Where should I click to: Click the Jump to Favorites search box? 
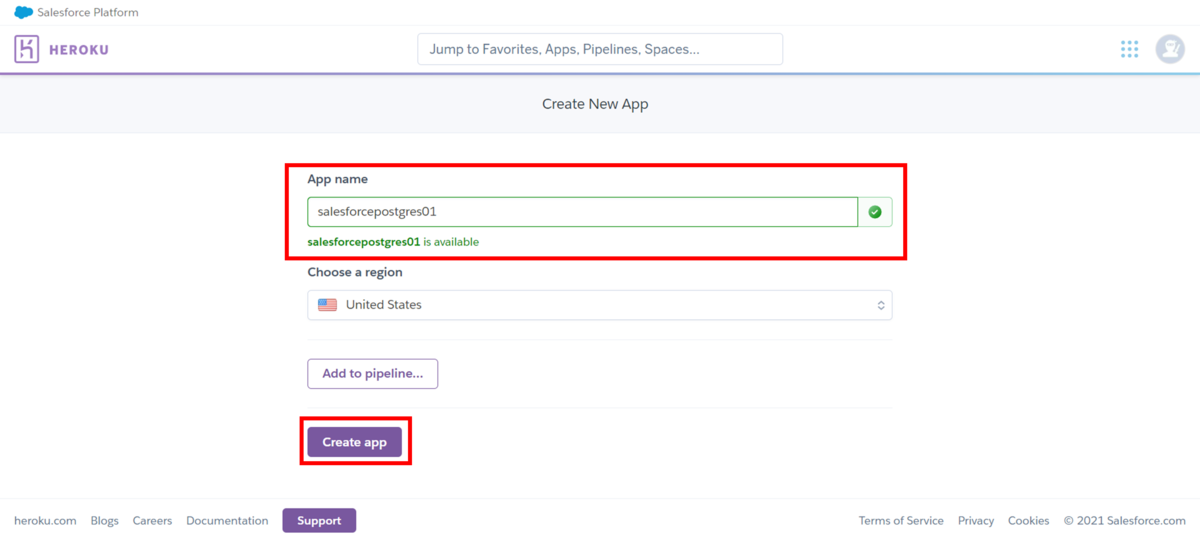tap(600, 49)
